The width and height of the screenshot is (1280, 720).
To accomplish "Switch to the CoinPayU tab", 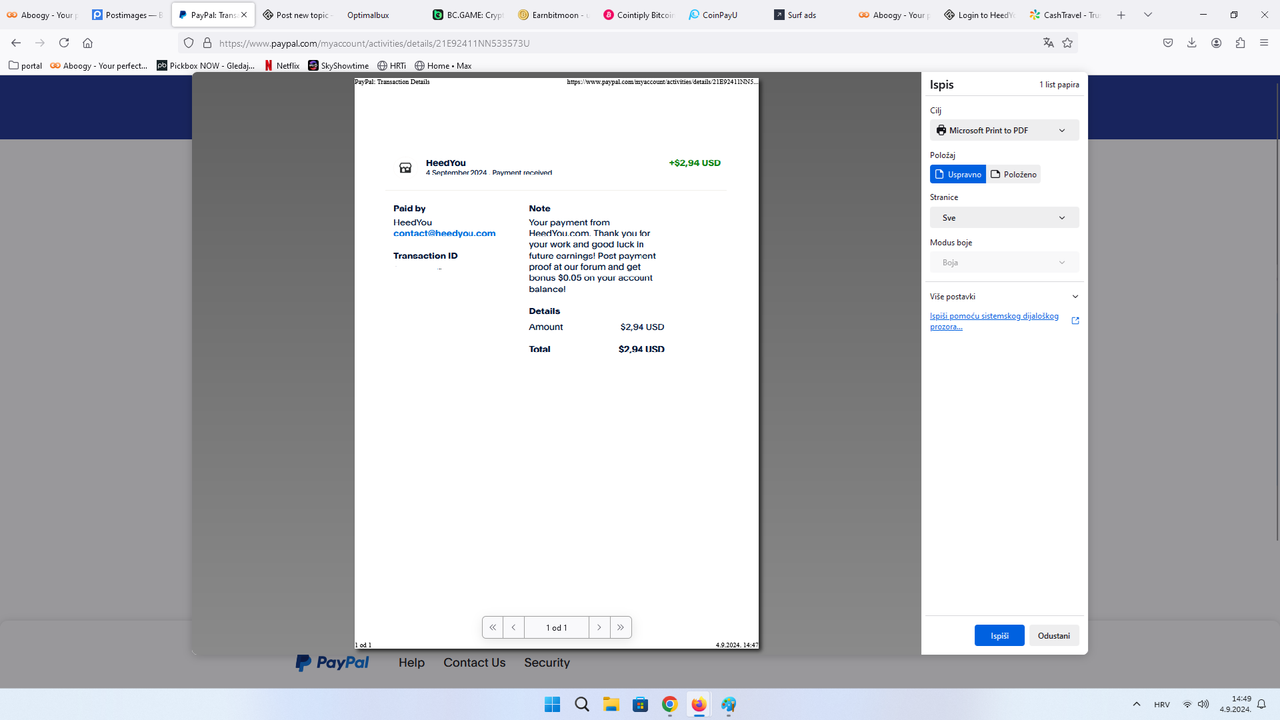I will 722,15.
